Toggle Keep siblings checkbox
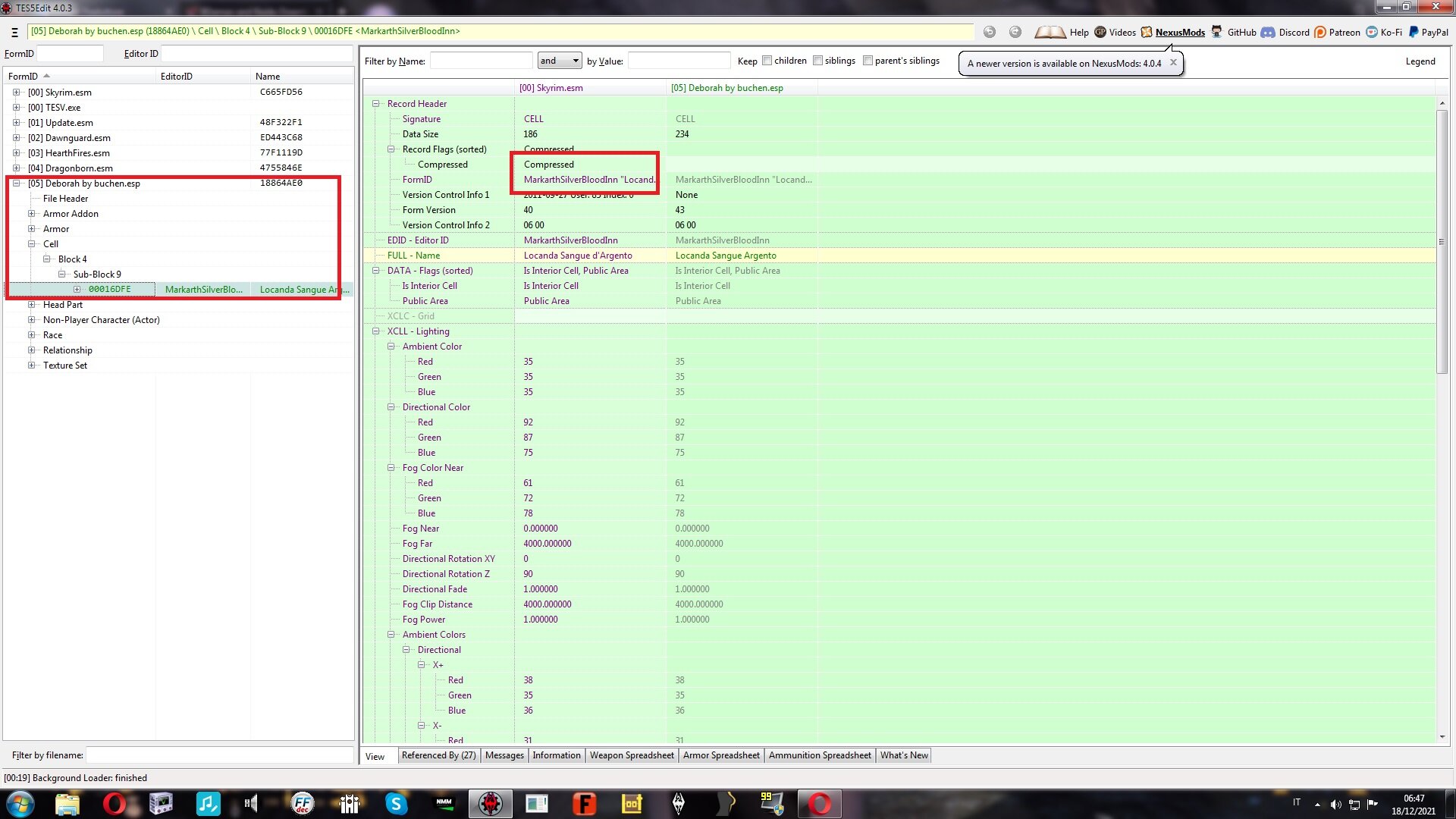Viewport: 1456px width, 819px height. [x=817, y=61]
